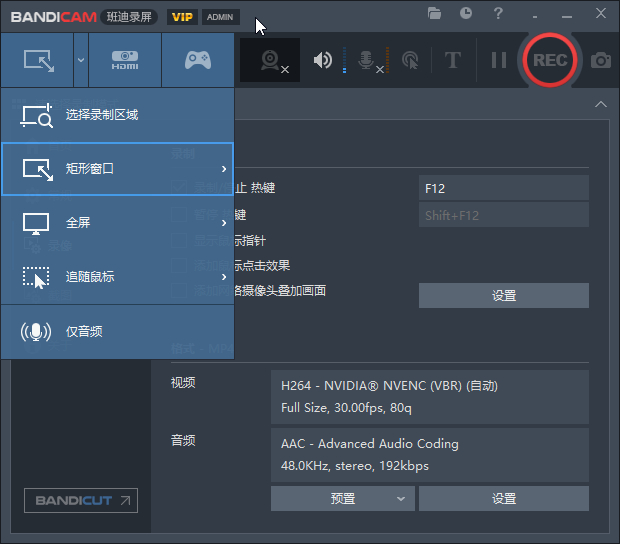Image resolution: width=620 pixels, height=544 pixels.
Task: Expand the 矩形窗口 submenu arrow
Action: [224, 169]
